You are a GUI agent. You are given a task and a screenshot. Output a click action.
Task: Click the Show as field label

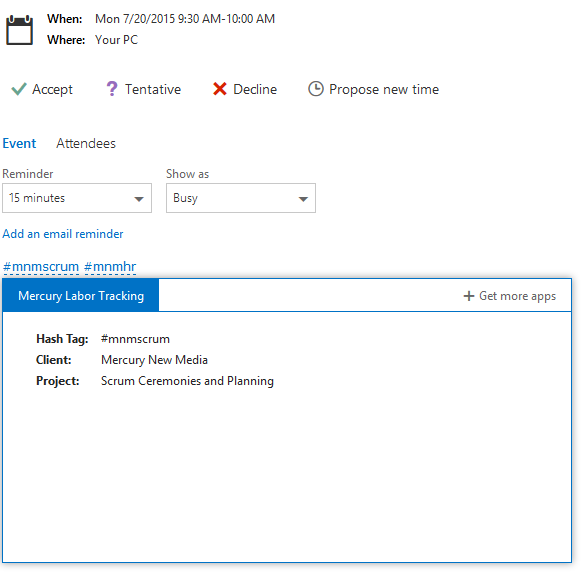click(x=187, y=174)
